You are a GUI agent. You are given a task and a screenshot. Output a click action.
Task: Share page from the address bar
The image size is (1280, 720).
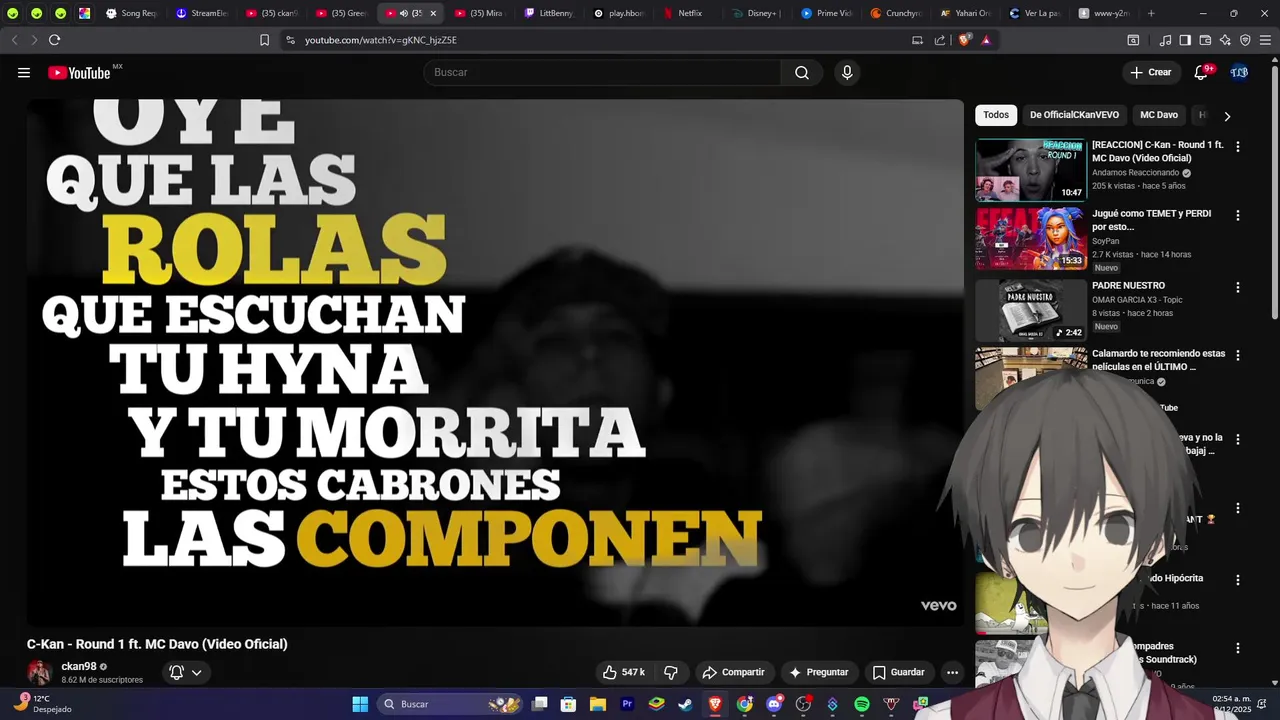(940, 40)
